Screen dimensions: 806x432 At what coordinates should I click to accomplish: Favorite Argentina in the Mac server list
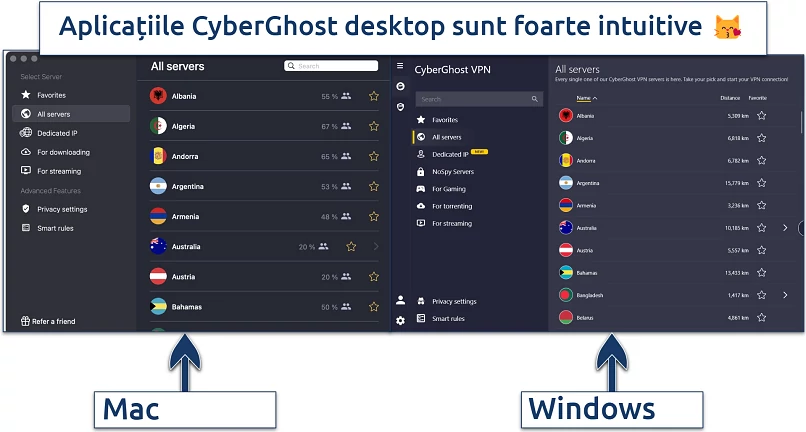pyautogui.click(x=374, y=186)
